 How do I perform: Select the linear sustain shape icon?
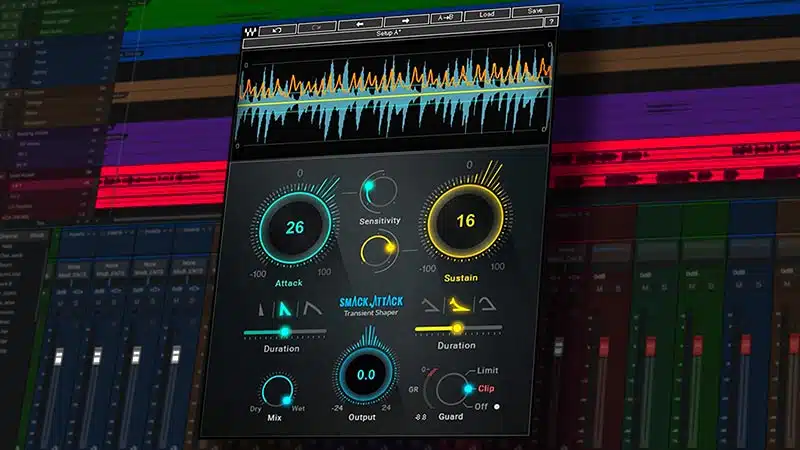(x=431, y=305)
